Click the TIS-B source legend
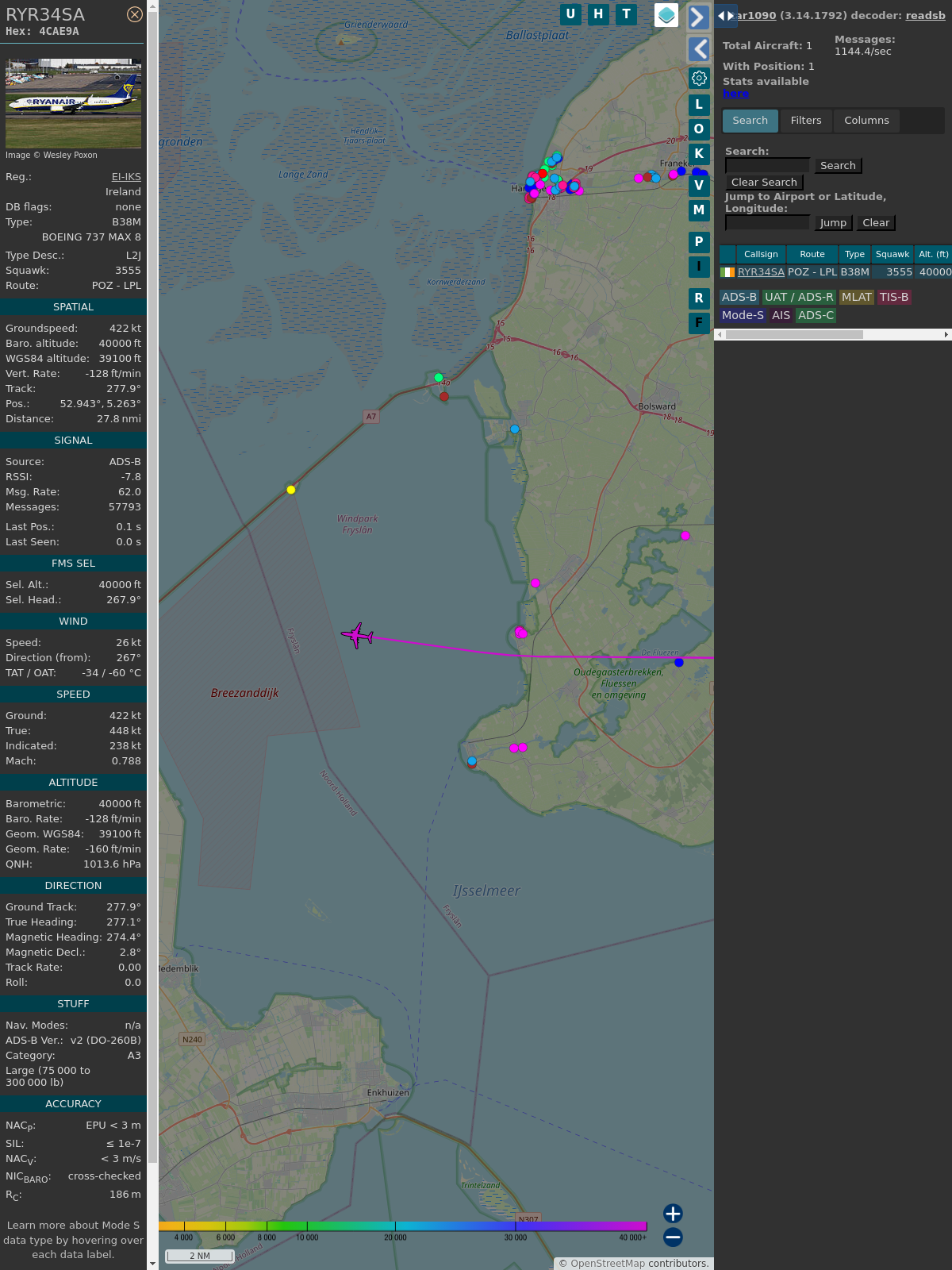This screenshot has width=952, height=1270. pos(894,297)
